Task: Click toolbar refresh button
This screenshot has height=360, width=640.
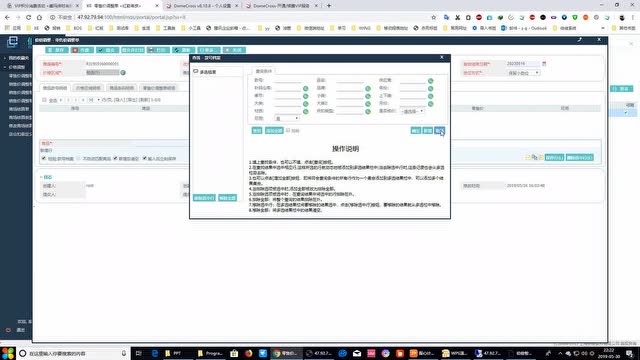Action: pyautogui.click(x=183, y=50)
